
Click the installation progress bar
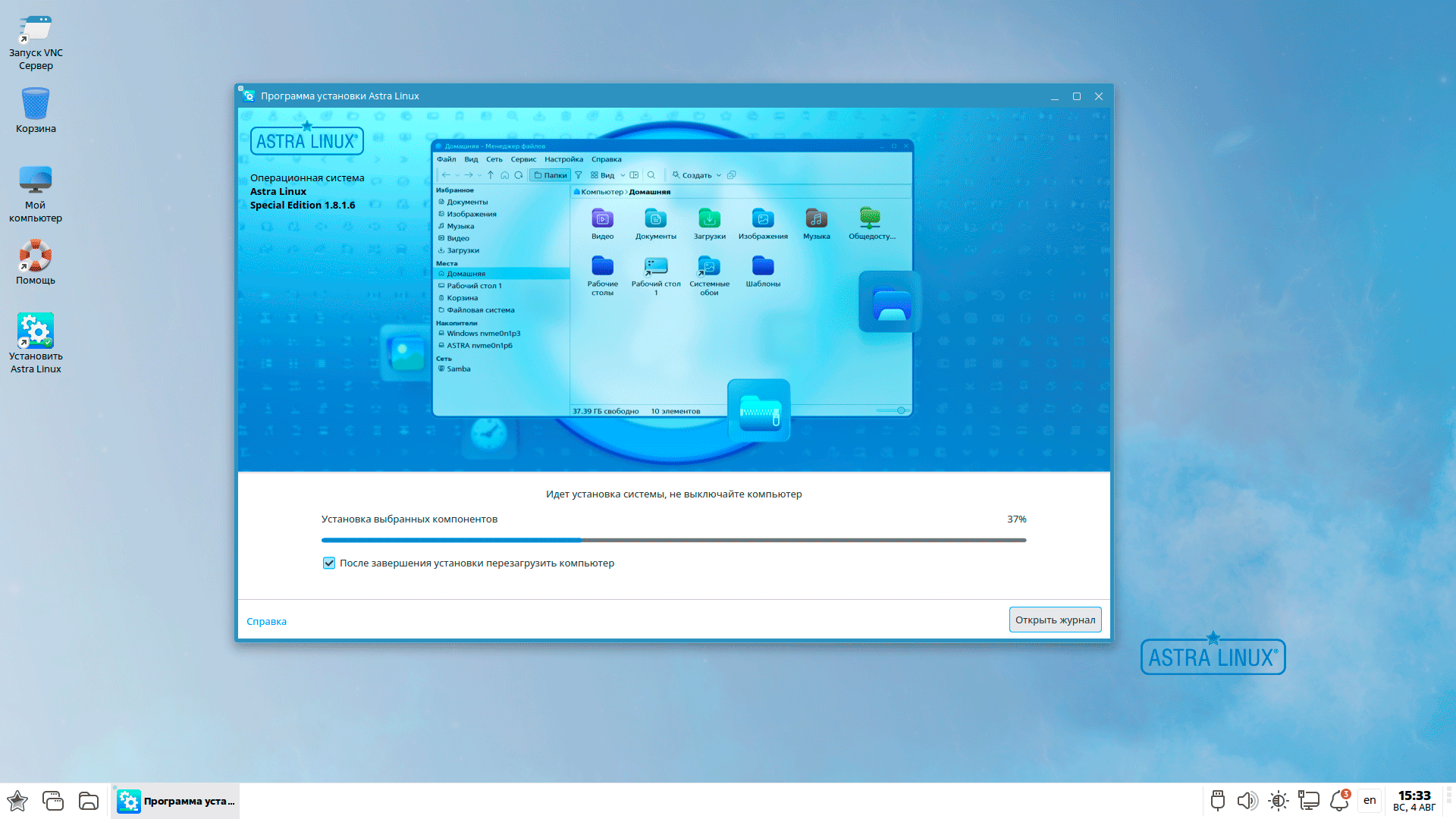[x=673, y=540]
